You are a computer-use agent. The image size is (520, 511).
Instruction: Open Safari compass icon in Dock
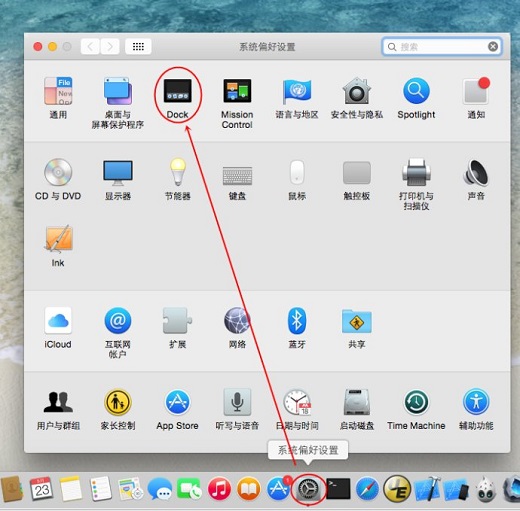point(367,489)
